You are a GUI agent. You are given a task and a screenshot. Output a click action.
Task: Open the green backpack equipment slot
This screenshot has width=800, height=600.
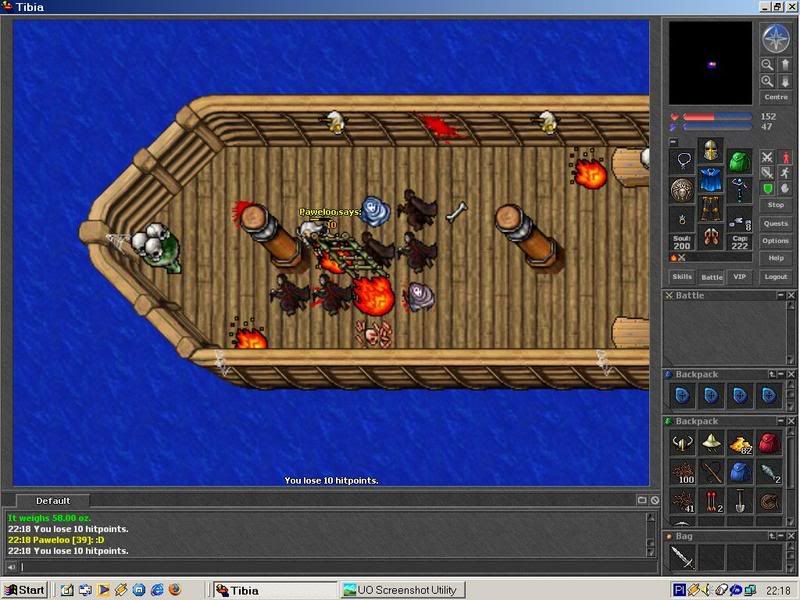click(739, 161)
